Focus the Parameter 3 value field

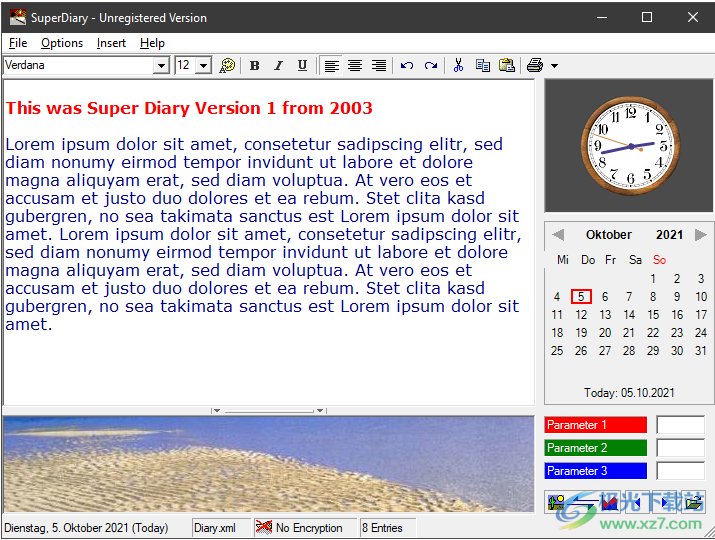point(680,471)
